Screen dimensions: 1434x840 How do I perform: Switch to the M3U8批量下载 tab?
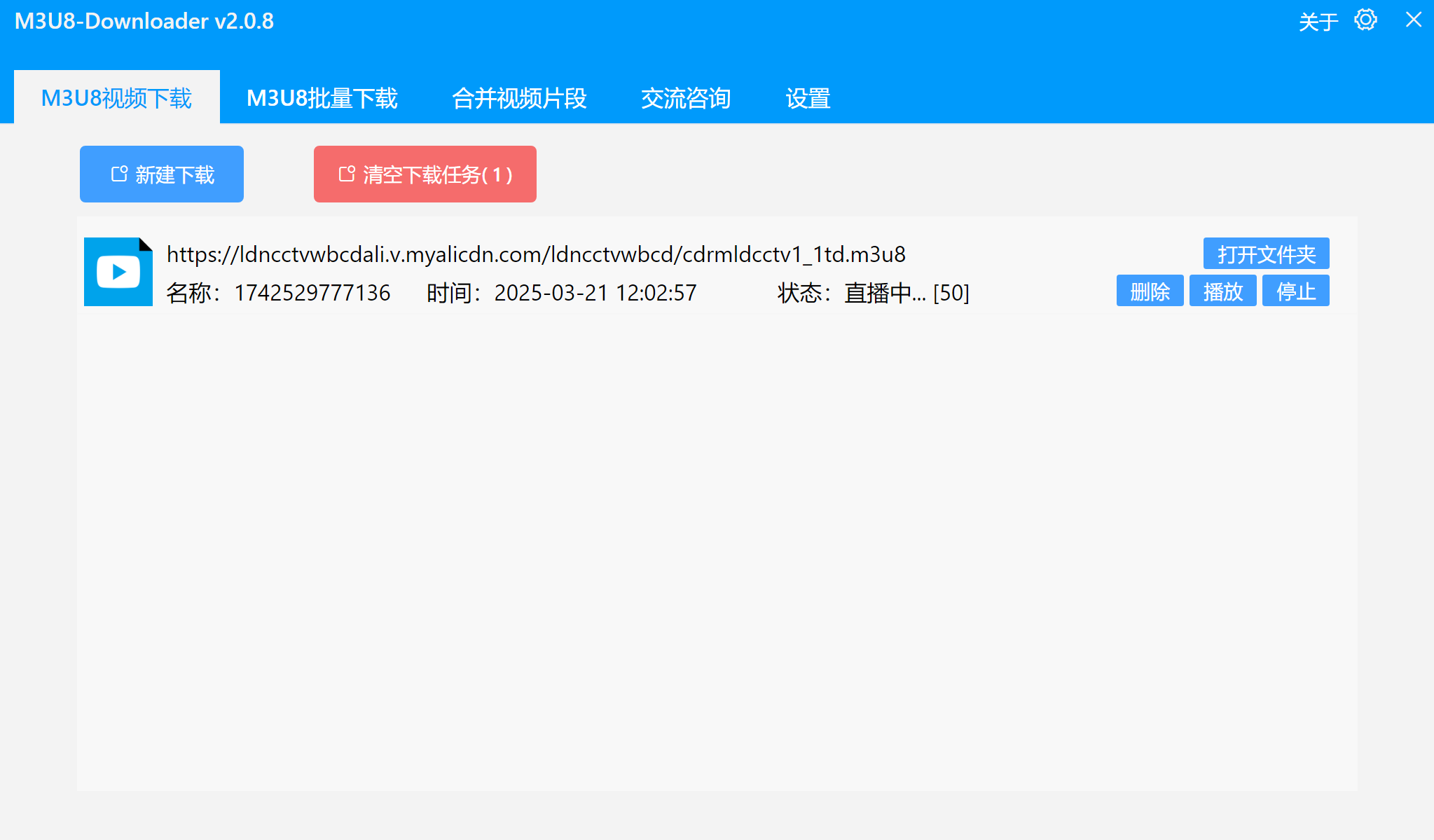tap(322, 98)
